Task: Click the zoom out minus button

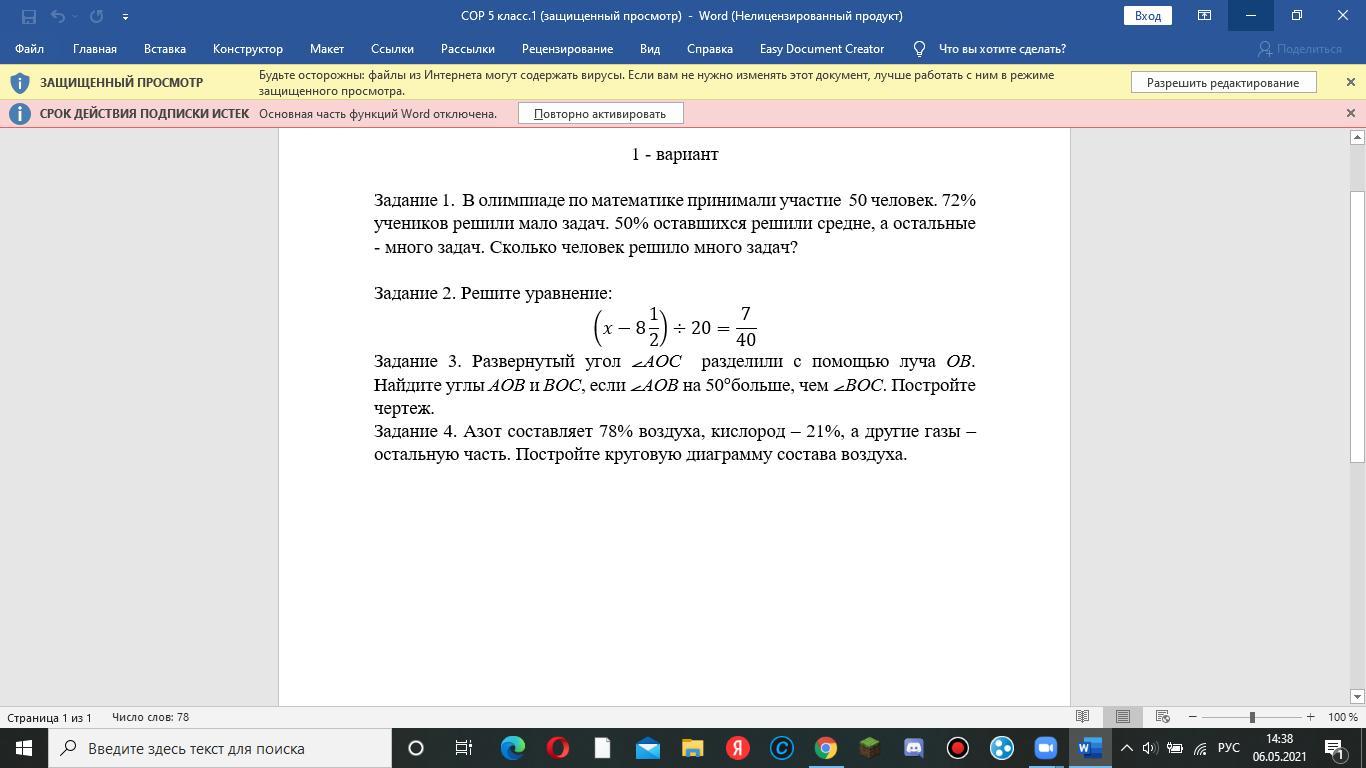Action: point(1192,717)
